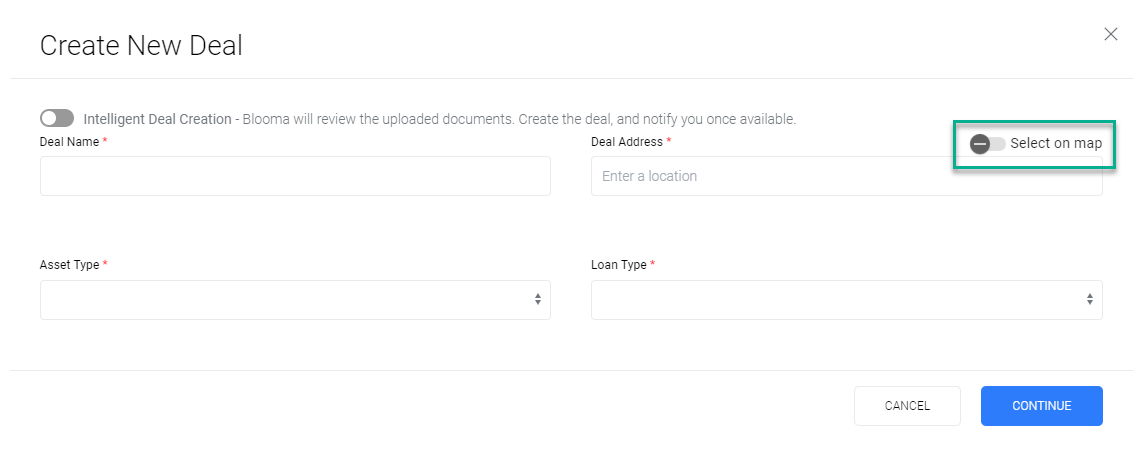Screen dimensions: 1142x450
Task: Click the bold 'Intelligent Deal Creation' text
Action: (157, 119)
